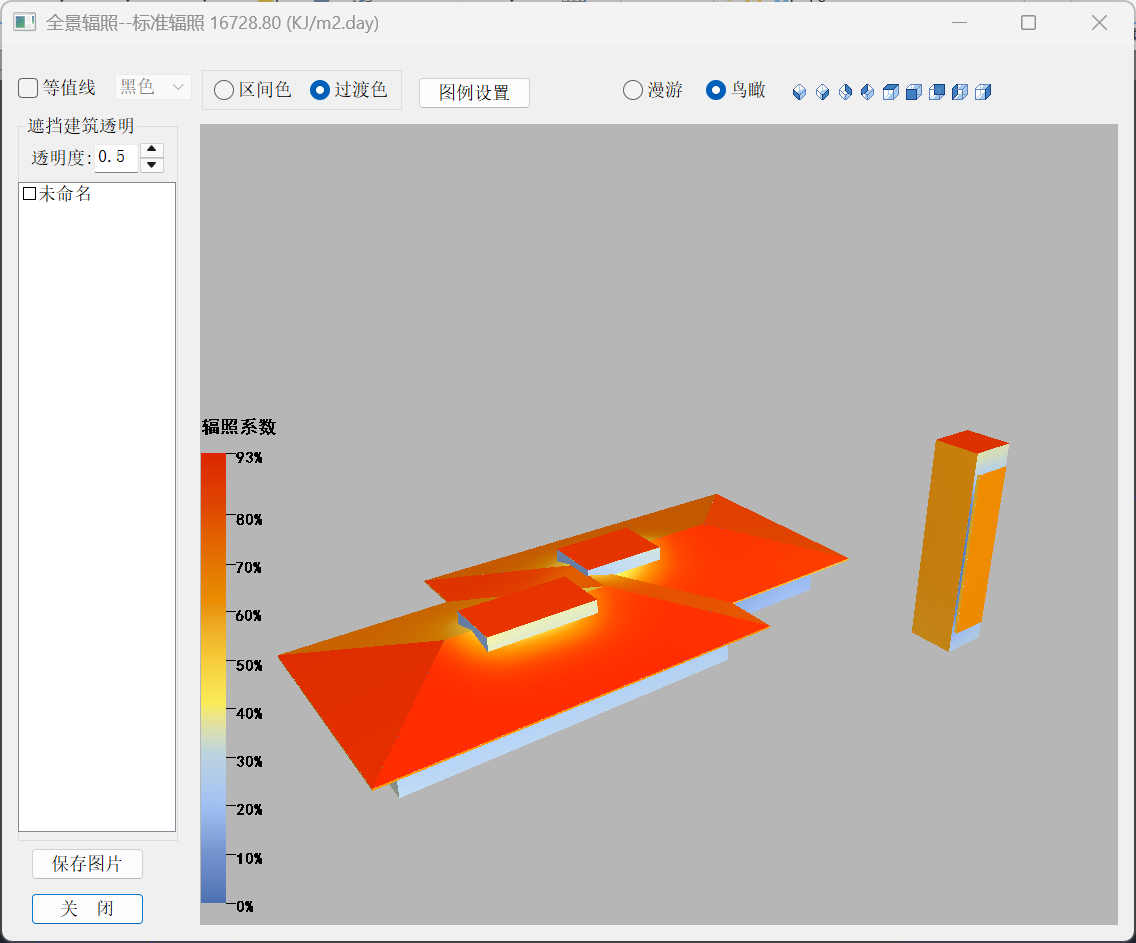Viewport: 1136px width, 943px height.
Task: Open the 图例设置 legend settings
Action: 474,93
